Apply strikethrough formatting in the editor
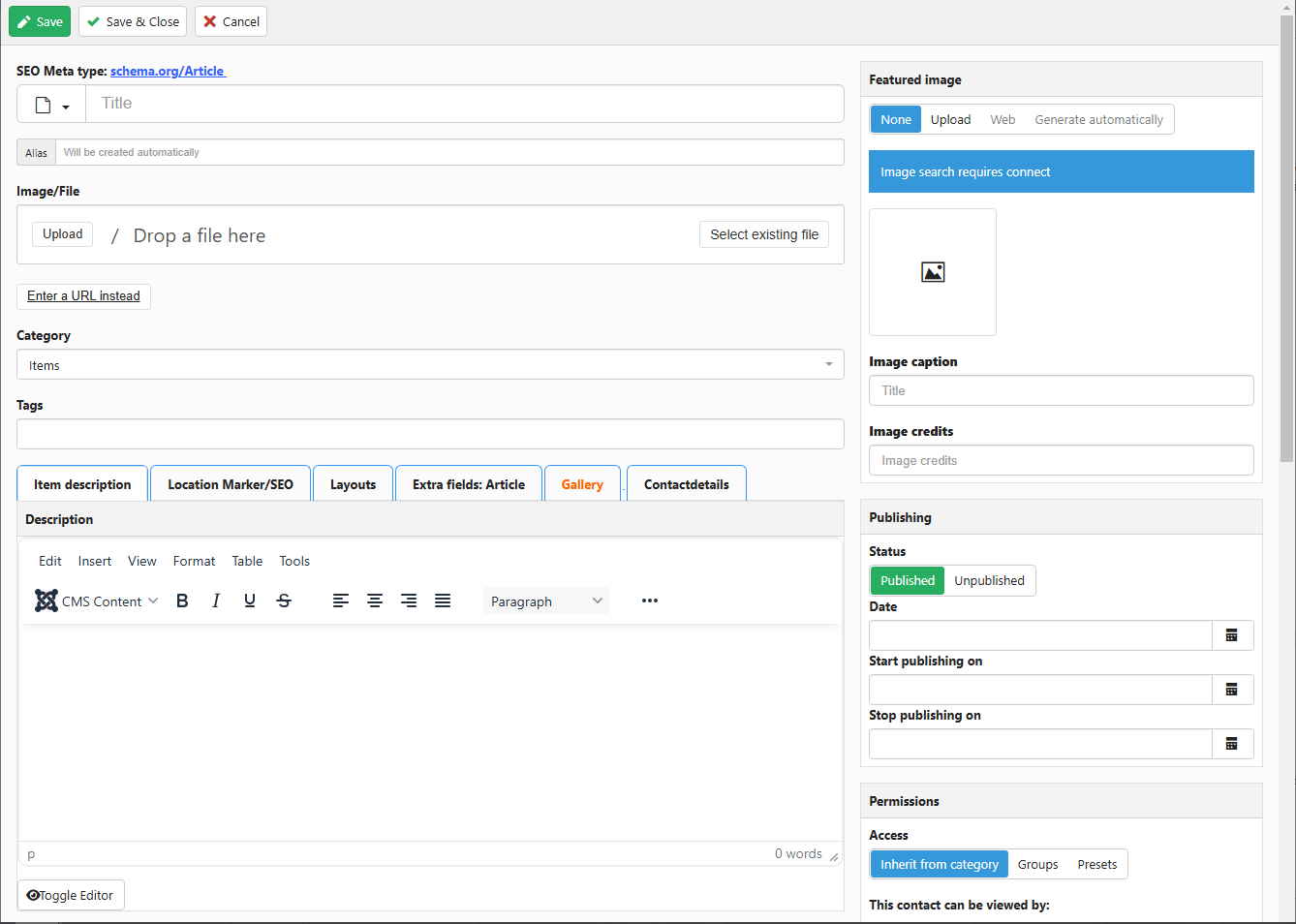 pos(284,601)
